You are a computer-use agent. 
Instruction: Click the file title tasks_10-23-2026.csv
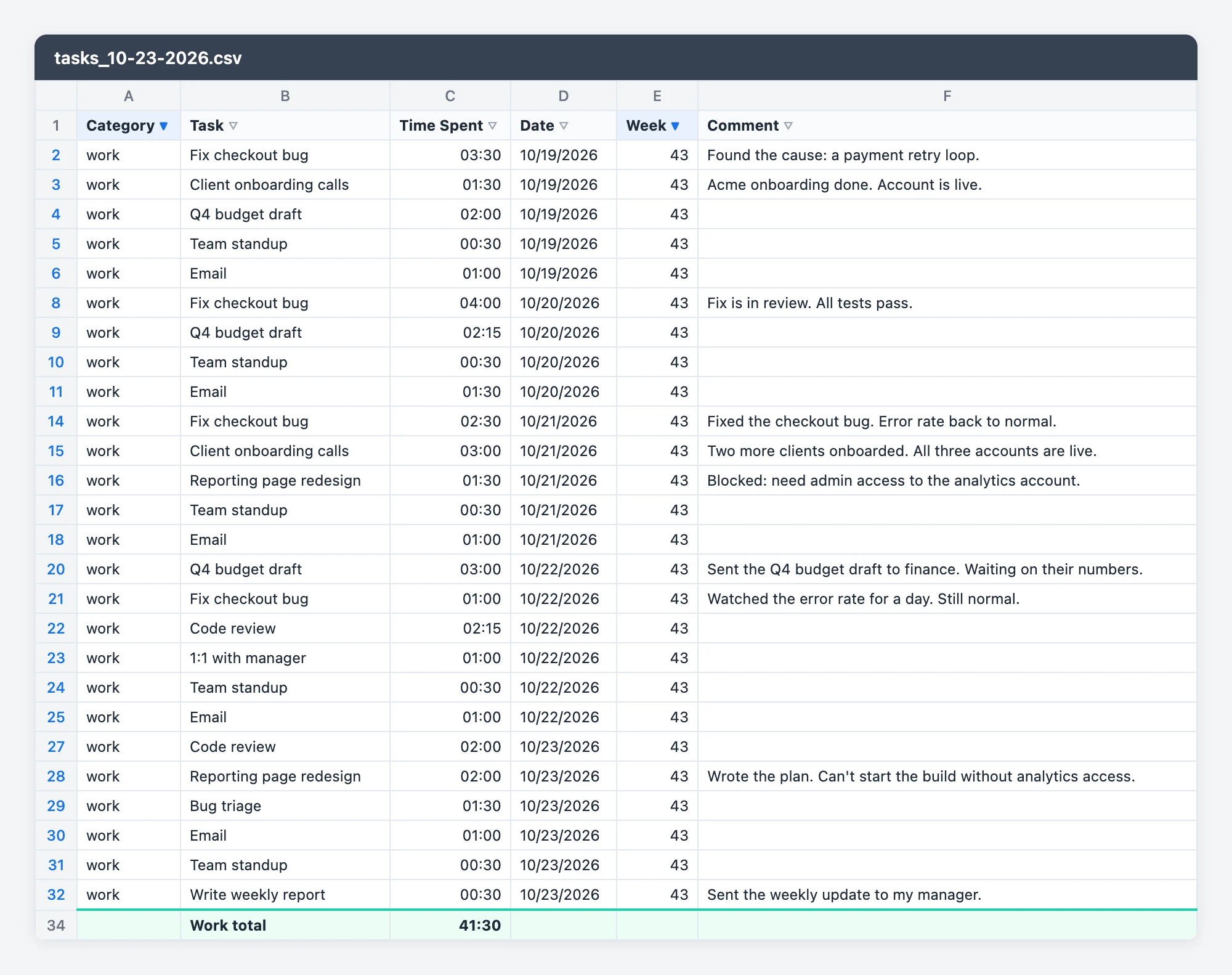click(x=148, y=58)
